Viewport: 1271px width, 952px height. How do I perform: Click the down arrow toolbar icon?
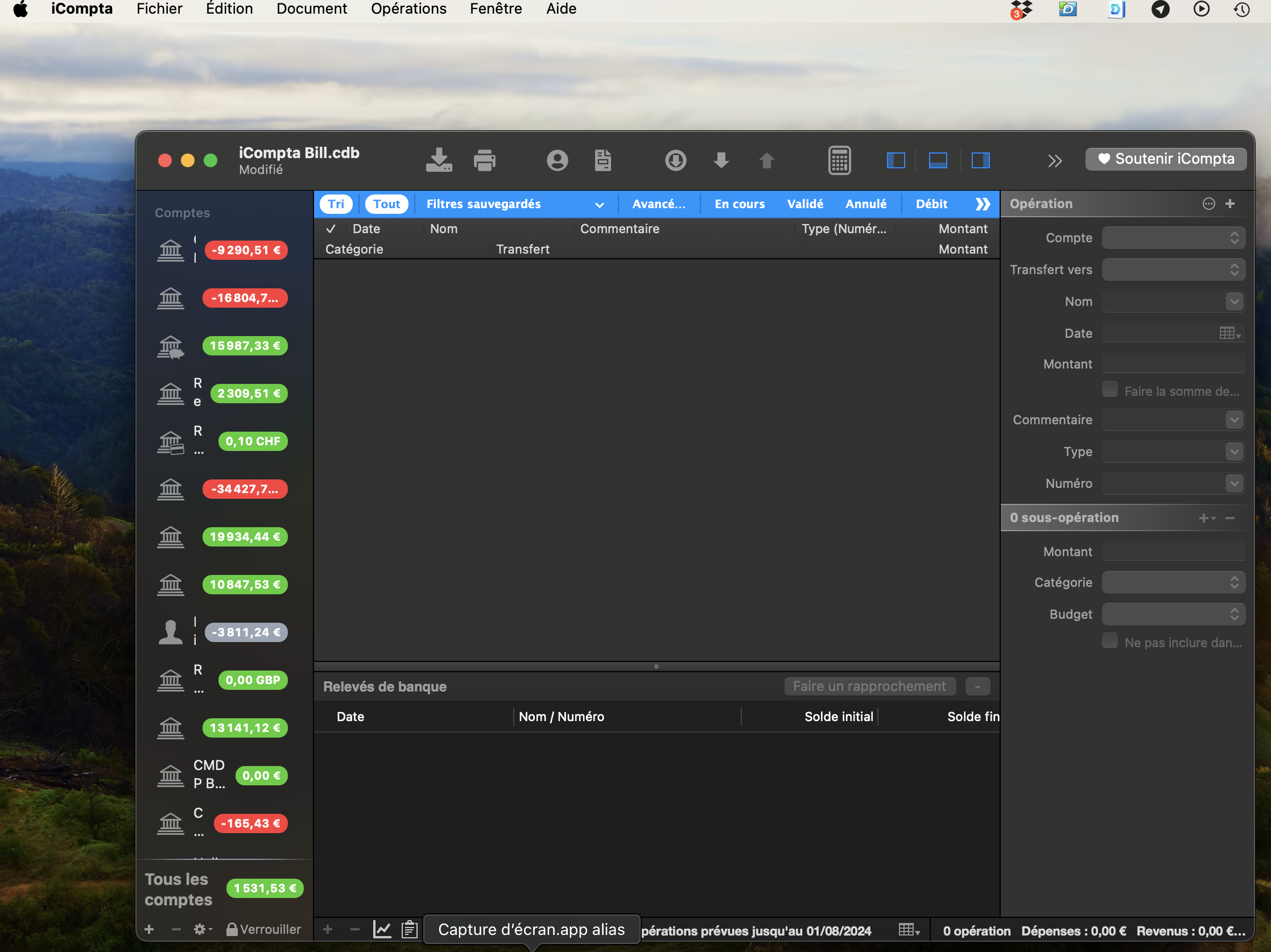pyautogui.click(x=721, y=160)
